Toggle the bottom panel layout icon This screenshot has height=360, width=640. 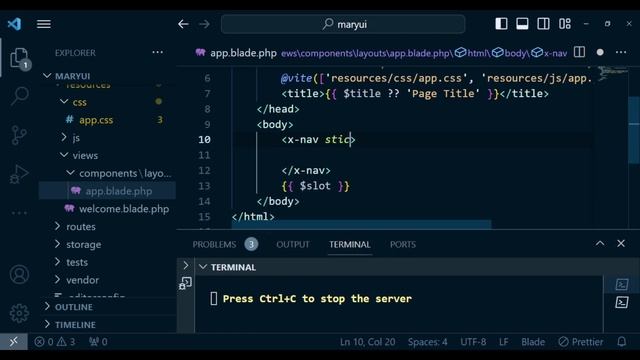click(522, 24)
